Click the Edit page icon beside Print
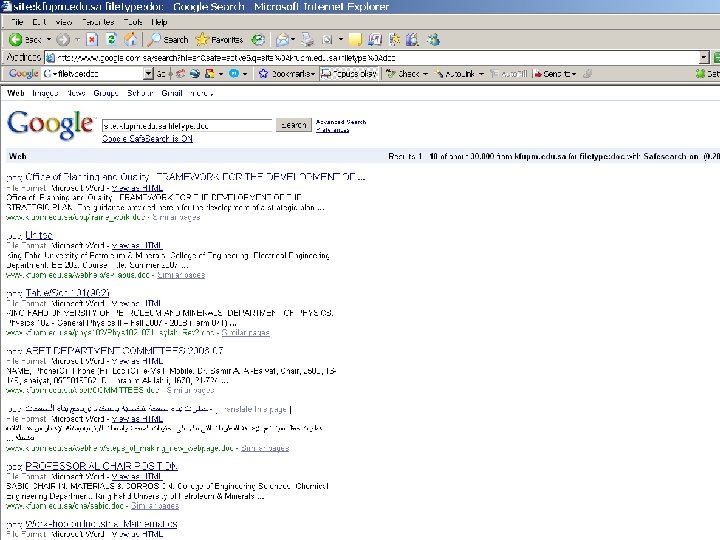 tap(327, 40)
